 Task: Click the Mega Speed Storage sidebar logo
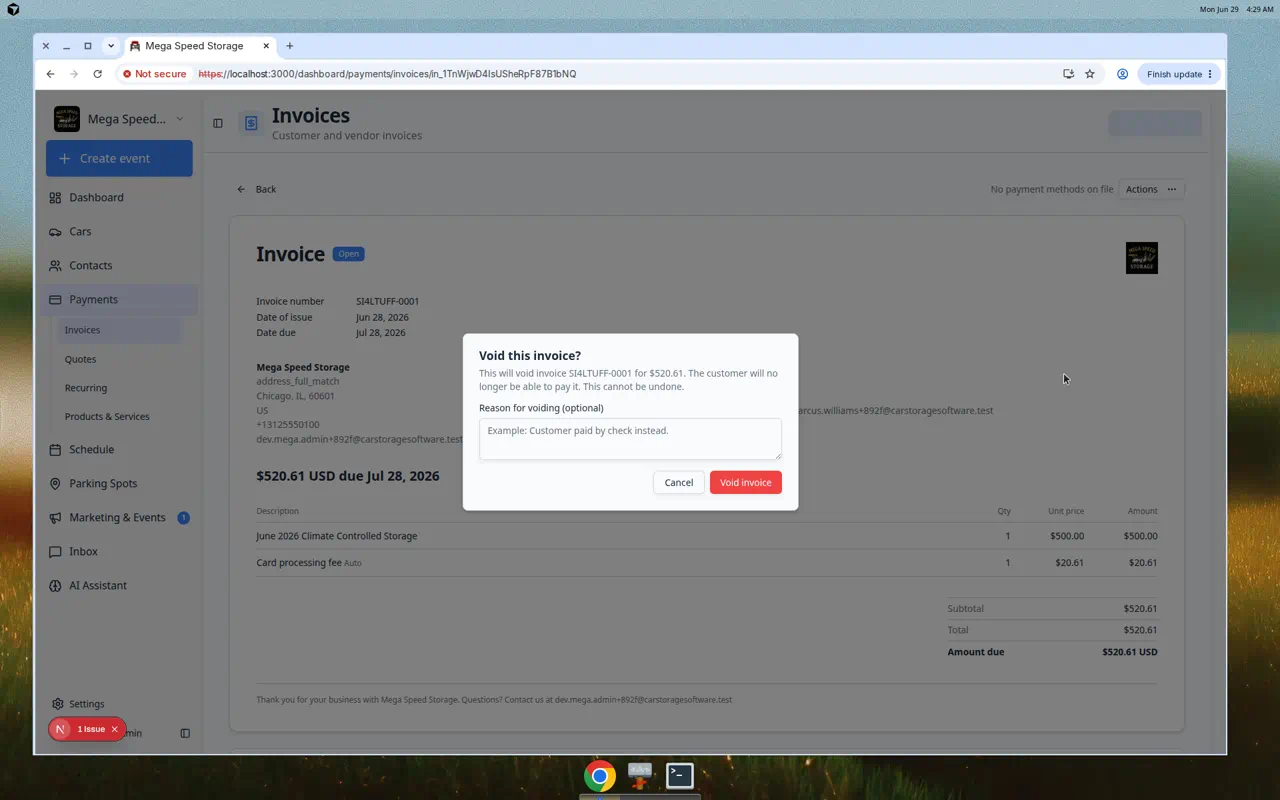point(67,119)
